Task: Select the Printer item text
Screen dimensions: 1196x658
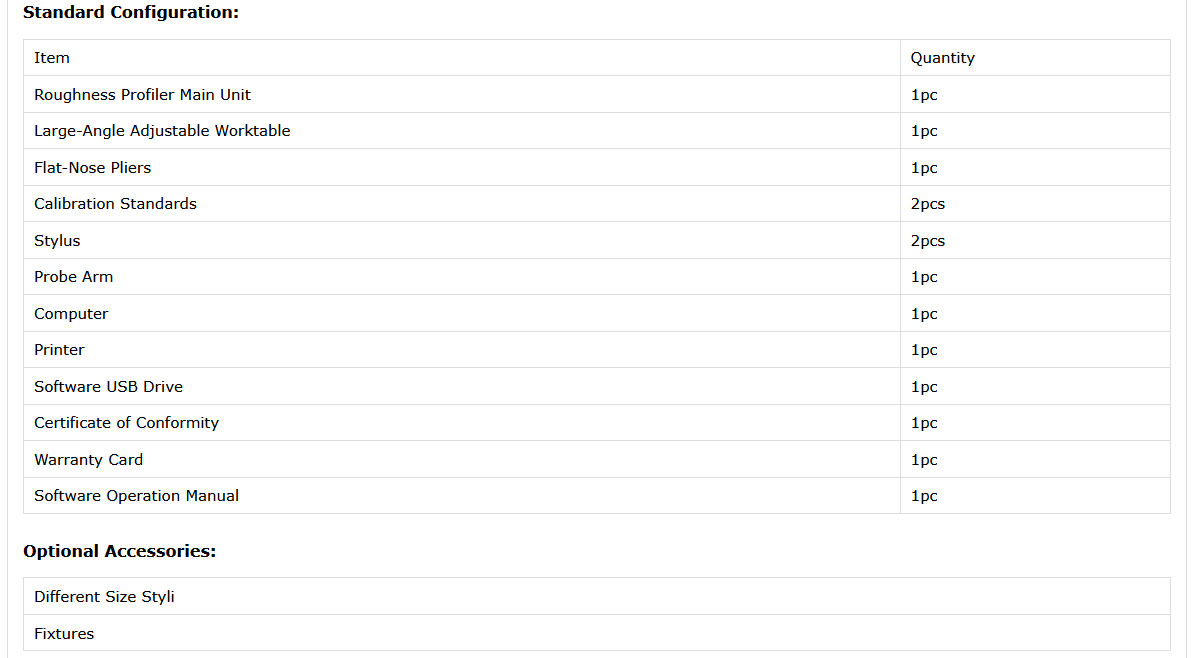Action: point(59,350)
